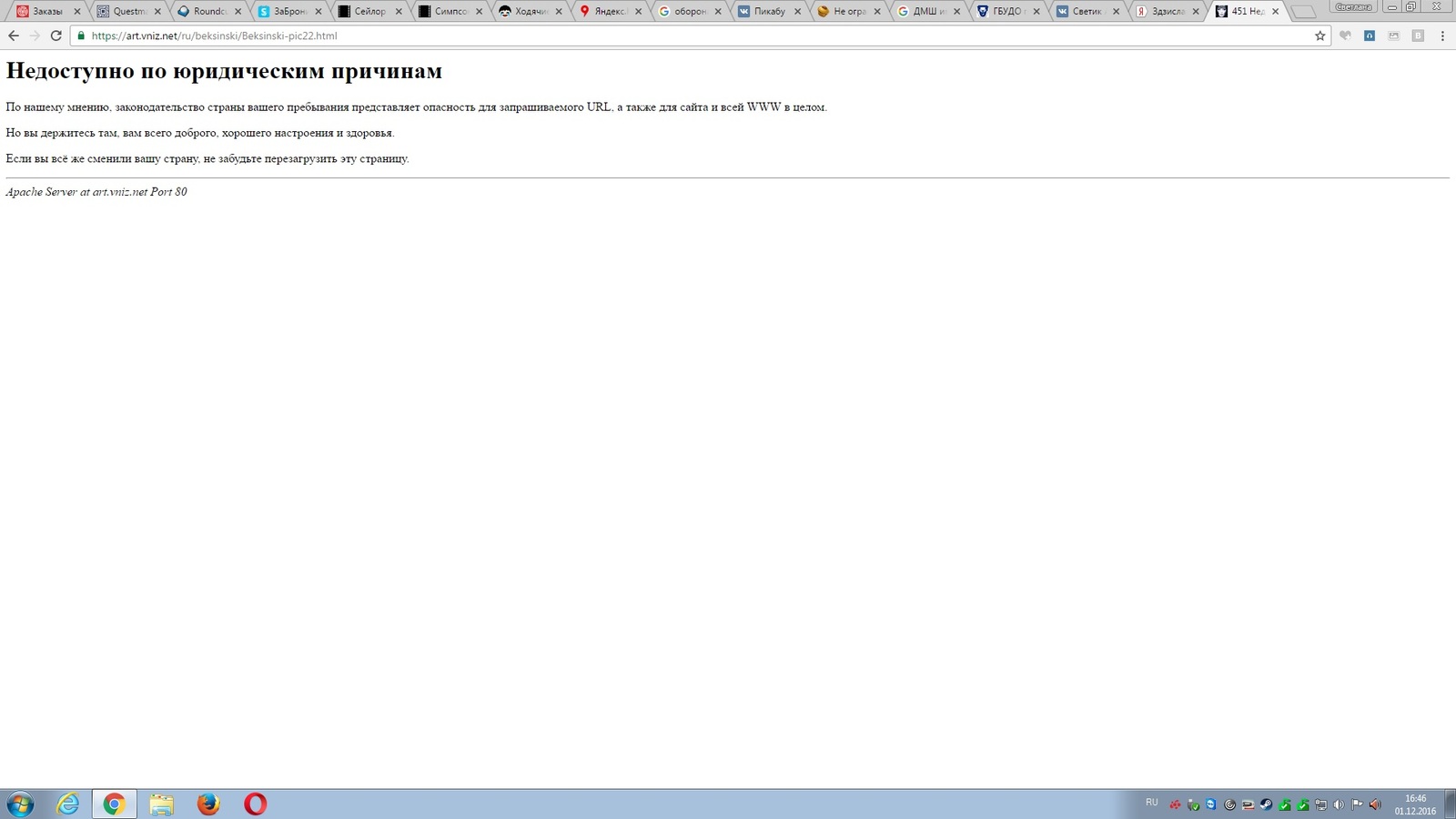1456x819 pixels.
Task: Click the picture extension icon in toolbar
Action: click(x=1393, y=35)
